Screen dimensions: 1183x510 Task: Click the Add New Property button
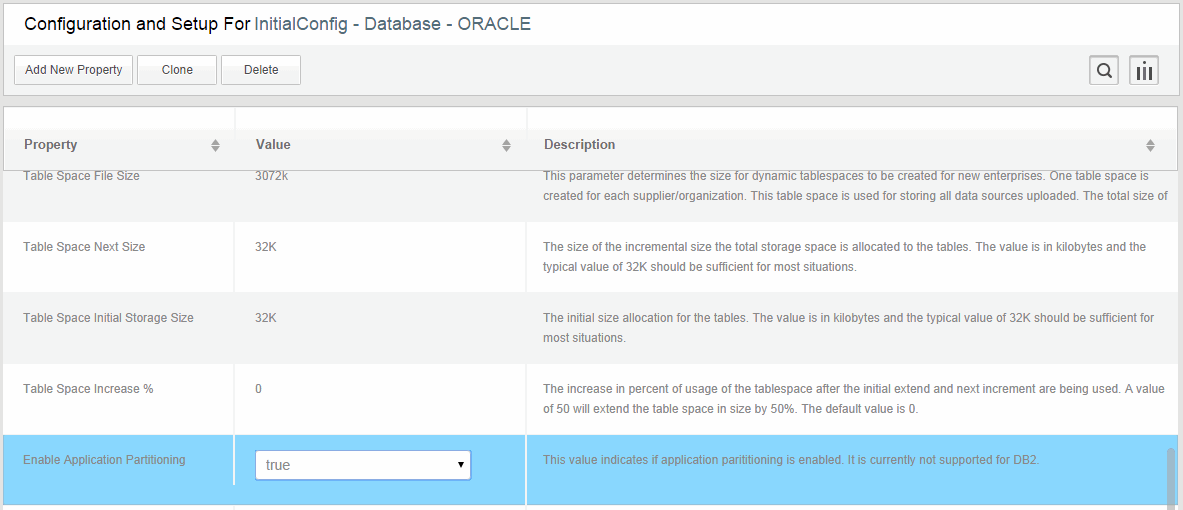73,70
